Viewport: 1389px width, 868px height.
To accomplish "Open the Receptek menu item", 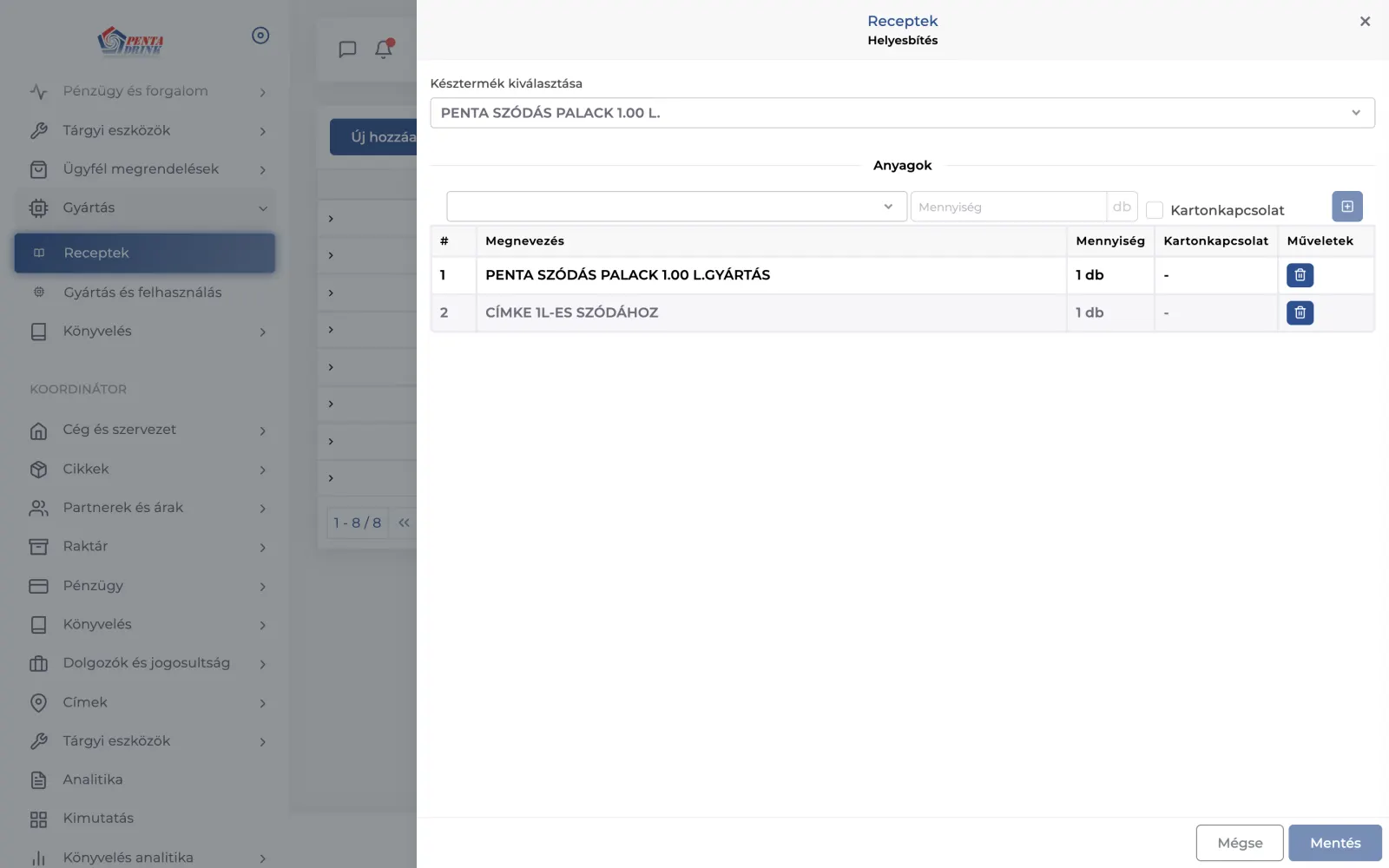I will pyautogui.click(x=145, y=253).
